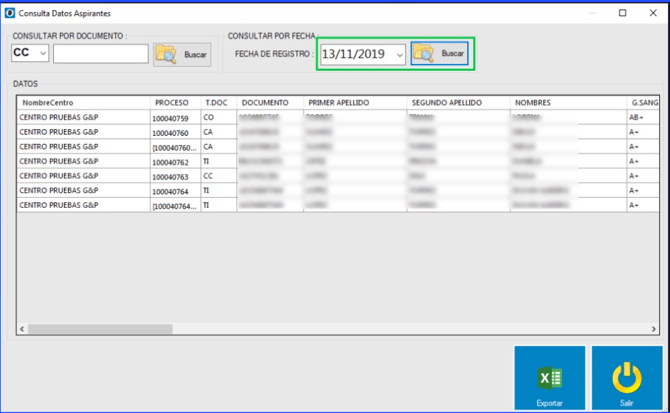
Task: Select process cell 100040759
Action: pos(176,118)
